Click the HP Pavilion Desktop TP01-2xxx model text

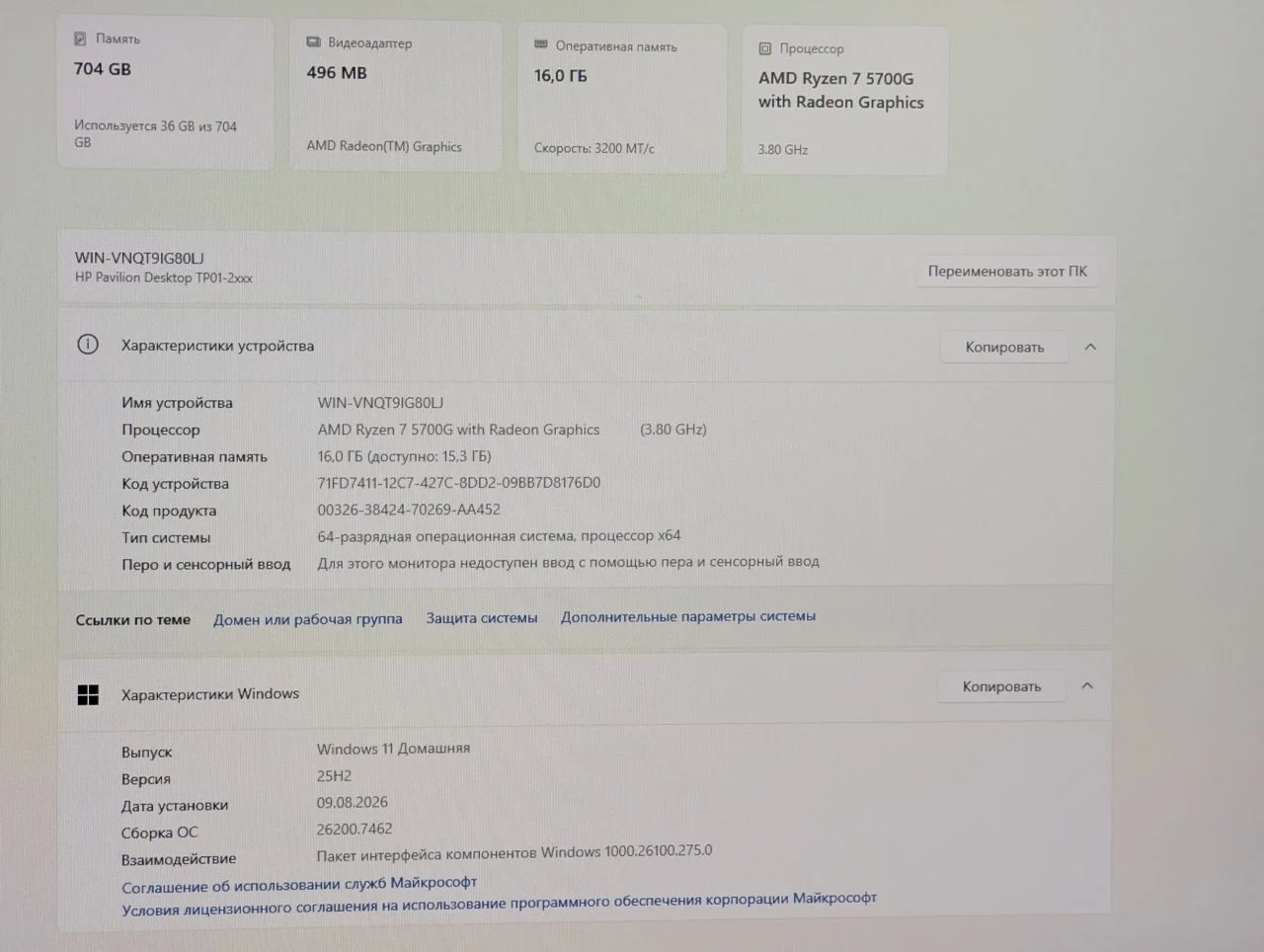point(164,278)
